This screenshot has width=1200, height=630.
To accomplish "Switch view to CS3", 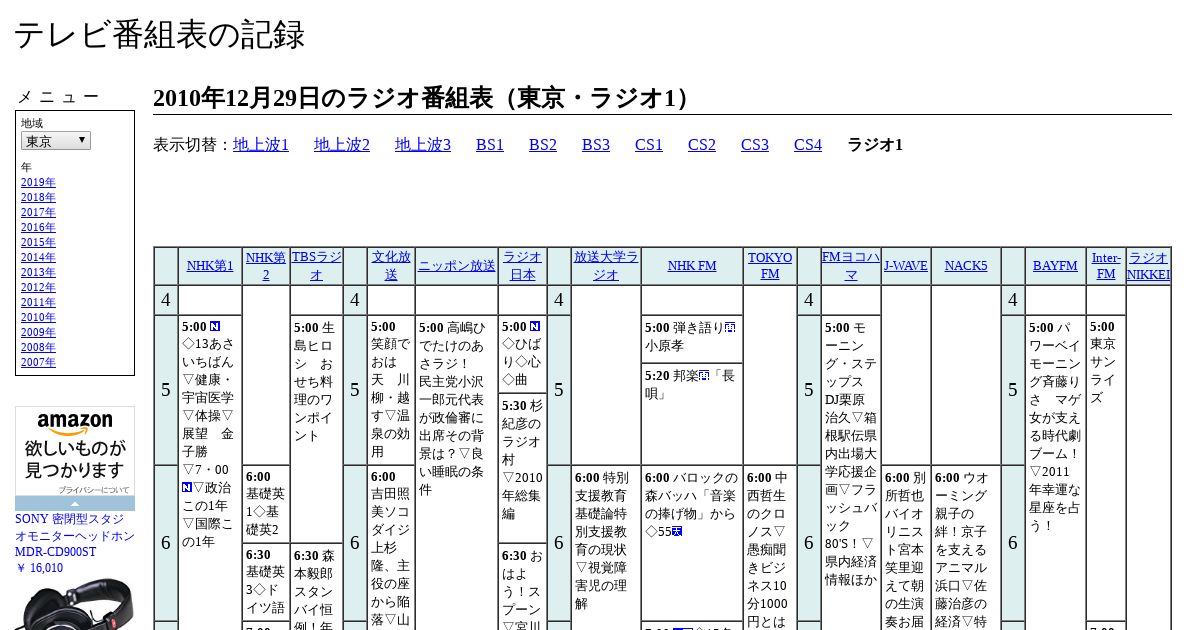I will click(x=755, y=145).
